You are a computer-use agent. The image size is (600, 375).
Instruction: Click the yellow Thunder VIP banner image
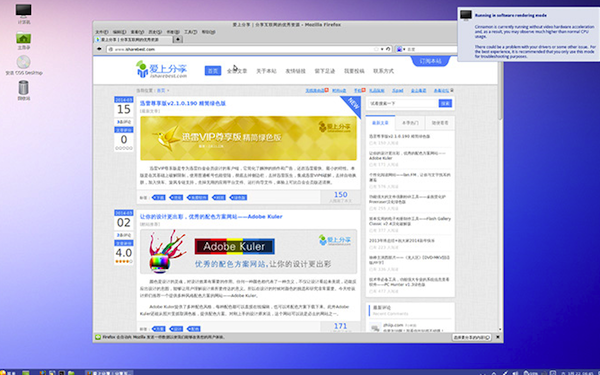(x=248, y=138)
